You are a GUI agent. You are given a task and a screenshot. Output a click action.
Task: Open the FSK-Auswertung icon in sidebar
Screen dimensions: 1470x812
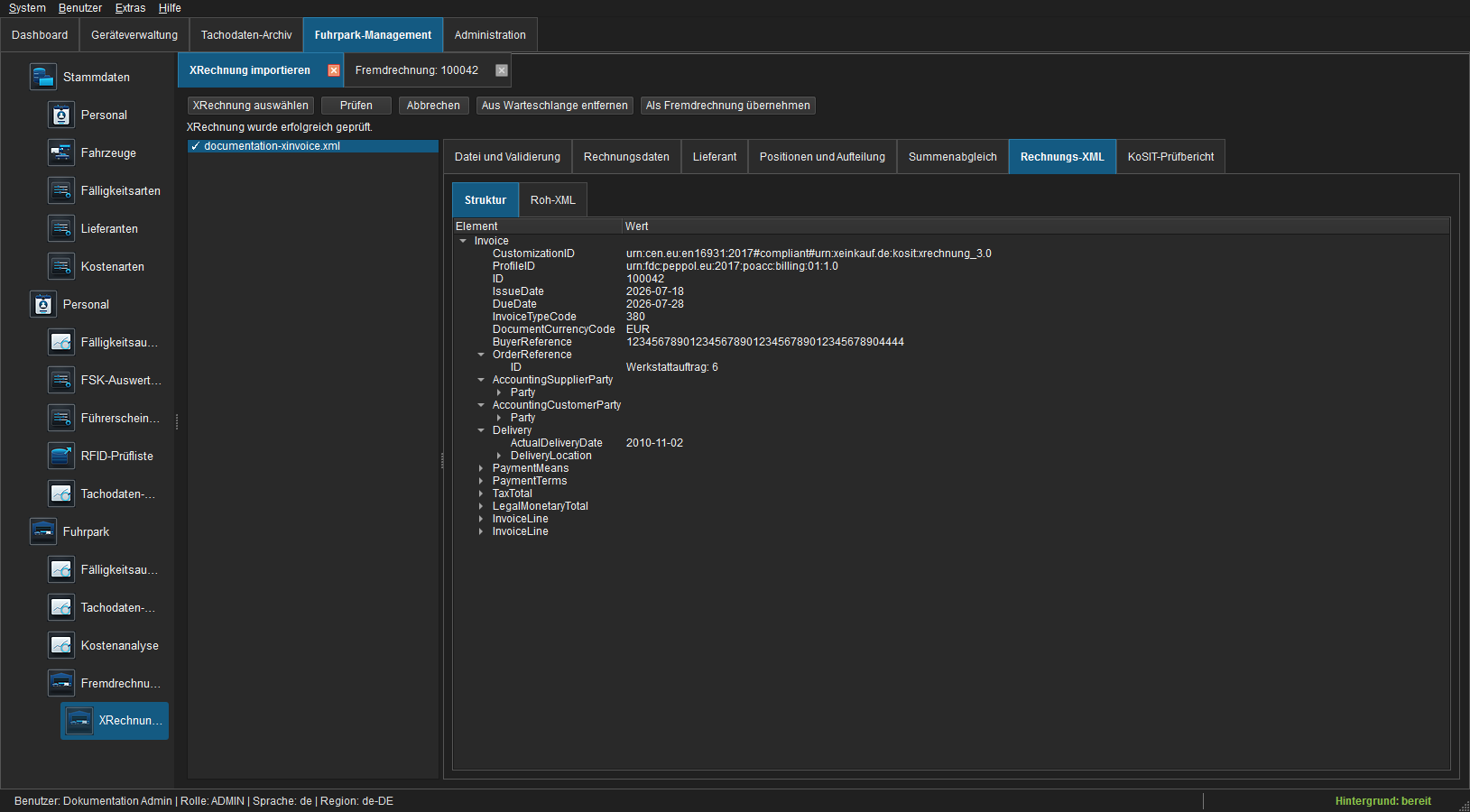coord(61,380)
